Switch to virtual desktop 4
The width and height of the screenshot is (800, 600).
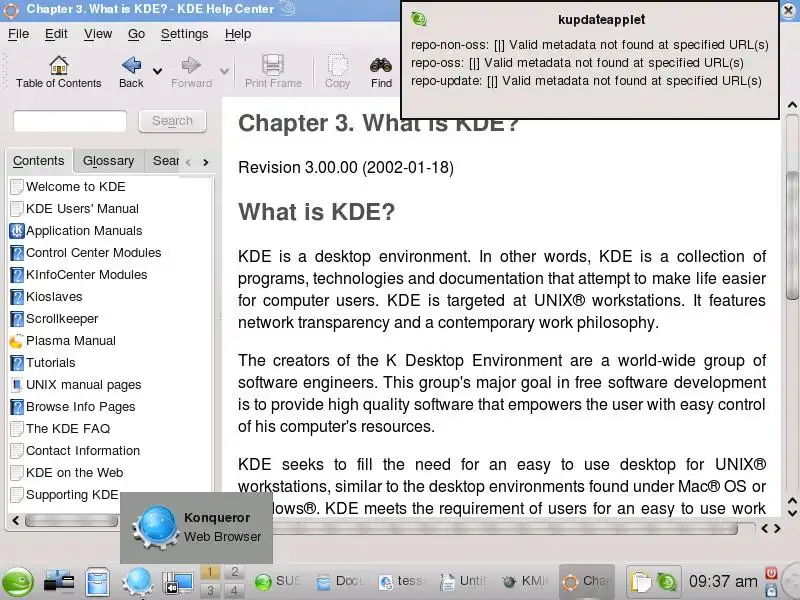pyautogui.click(x=234, y=591)
